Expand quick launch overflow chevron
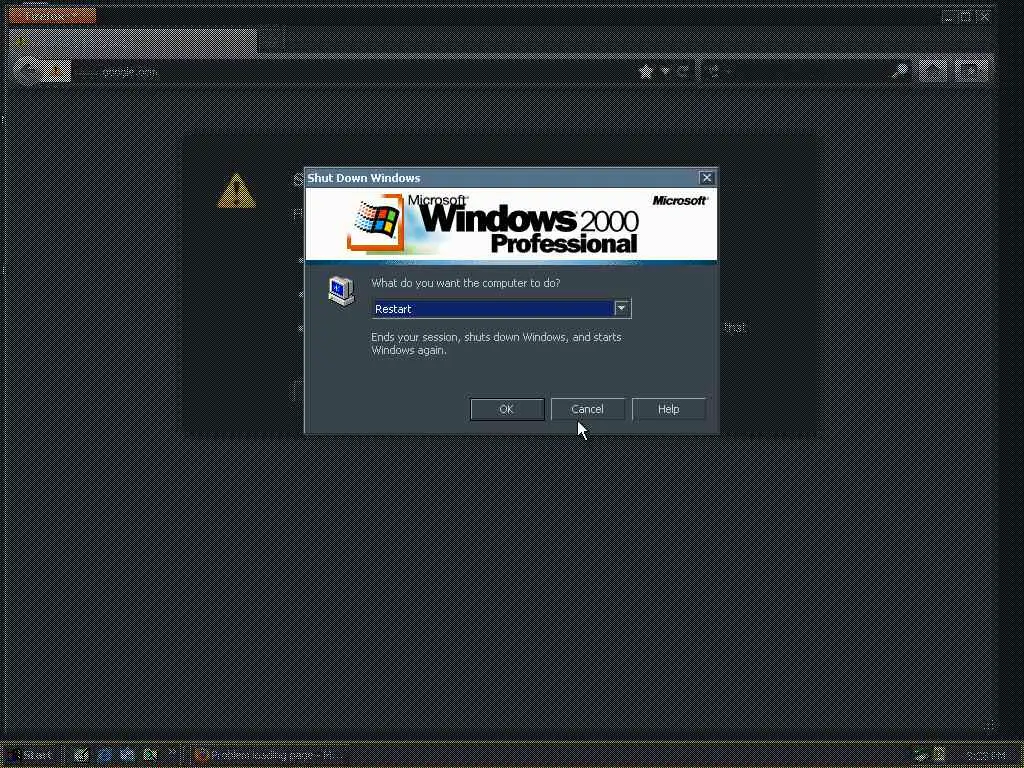The width and height of the screenshot is (1024, 768). (172, 752)
